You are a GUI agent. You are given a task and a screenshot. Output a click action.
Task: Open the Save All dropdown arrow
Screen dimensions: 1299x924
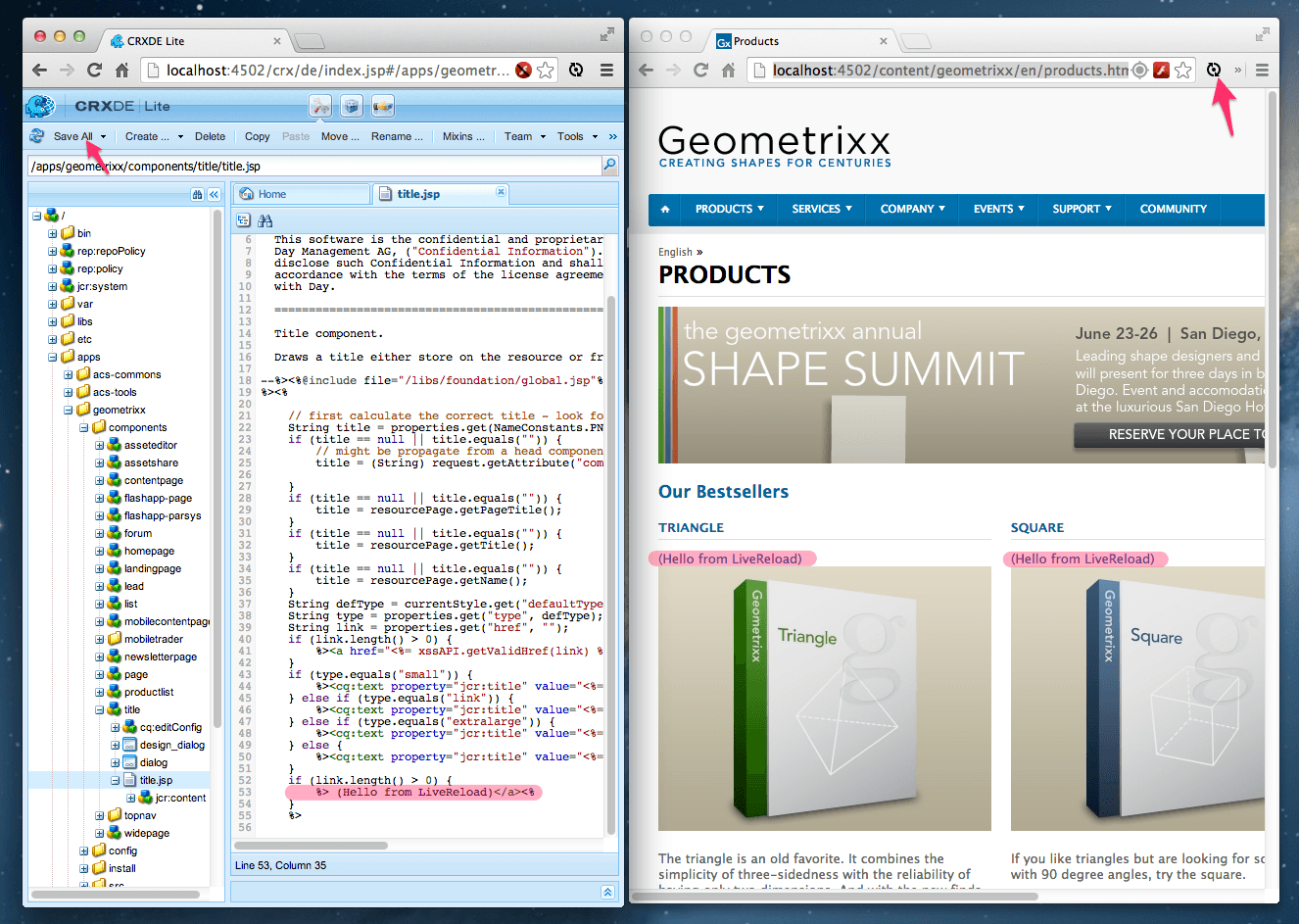[x=103, y=137]
